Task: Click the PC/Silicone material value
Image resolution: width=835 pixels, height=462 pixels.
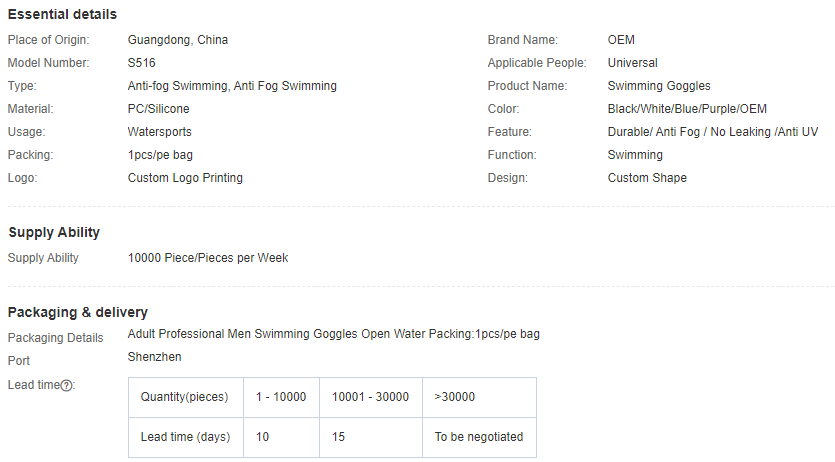Action: click(159, 109)
